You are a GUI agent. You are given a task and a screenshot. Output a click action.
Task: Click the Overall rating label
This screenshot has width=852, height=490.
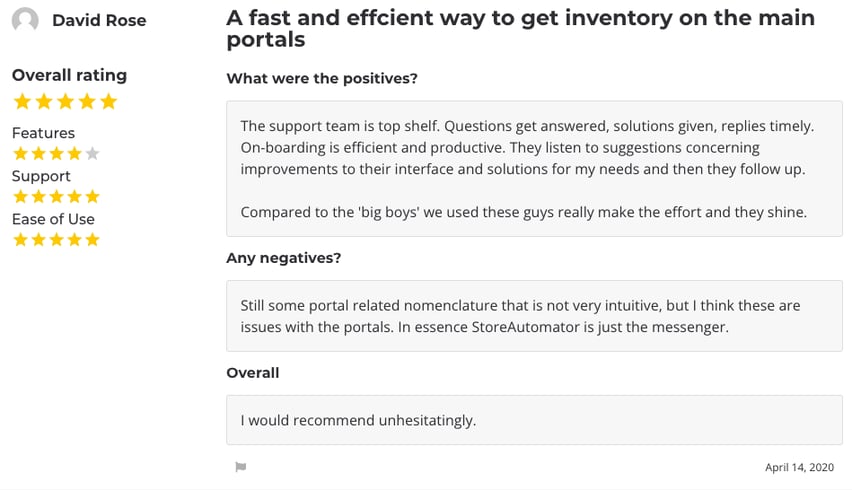[70, 75]
